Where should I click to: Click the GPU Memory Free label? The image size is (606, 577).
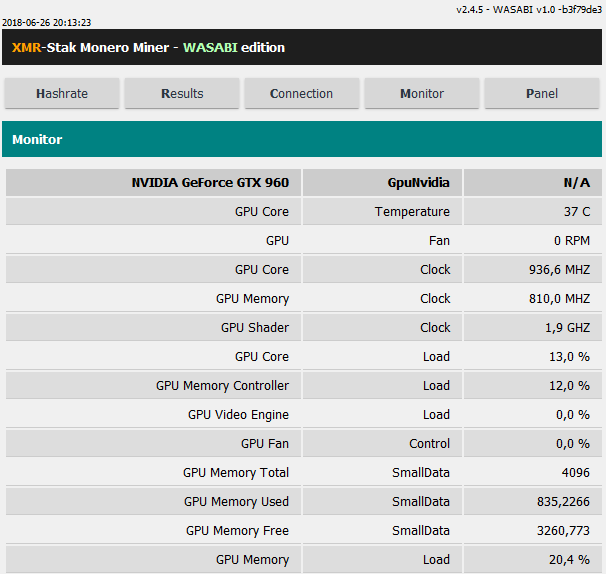pyautogui.click(x=237, y=530)
